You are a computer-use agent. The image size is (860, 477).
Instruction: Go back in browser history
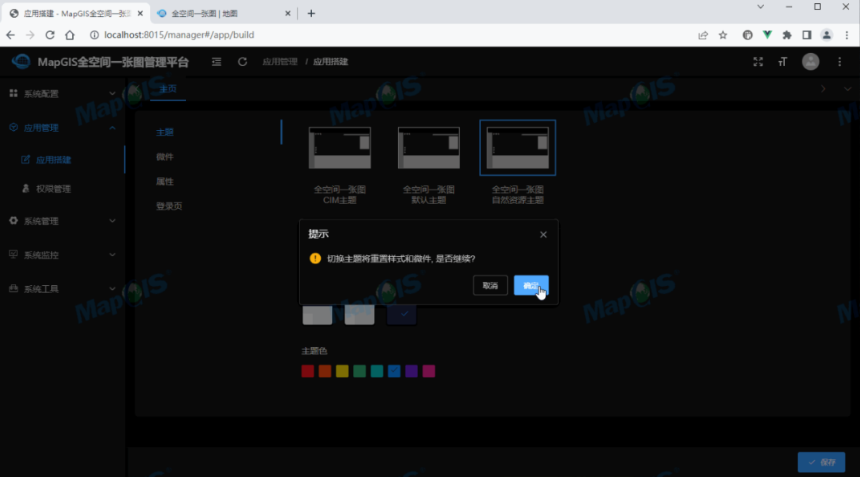[x=10, y=35]
